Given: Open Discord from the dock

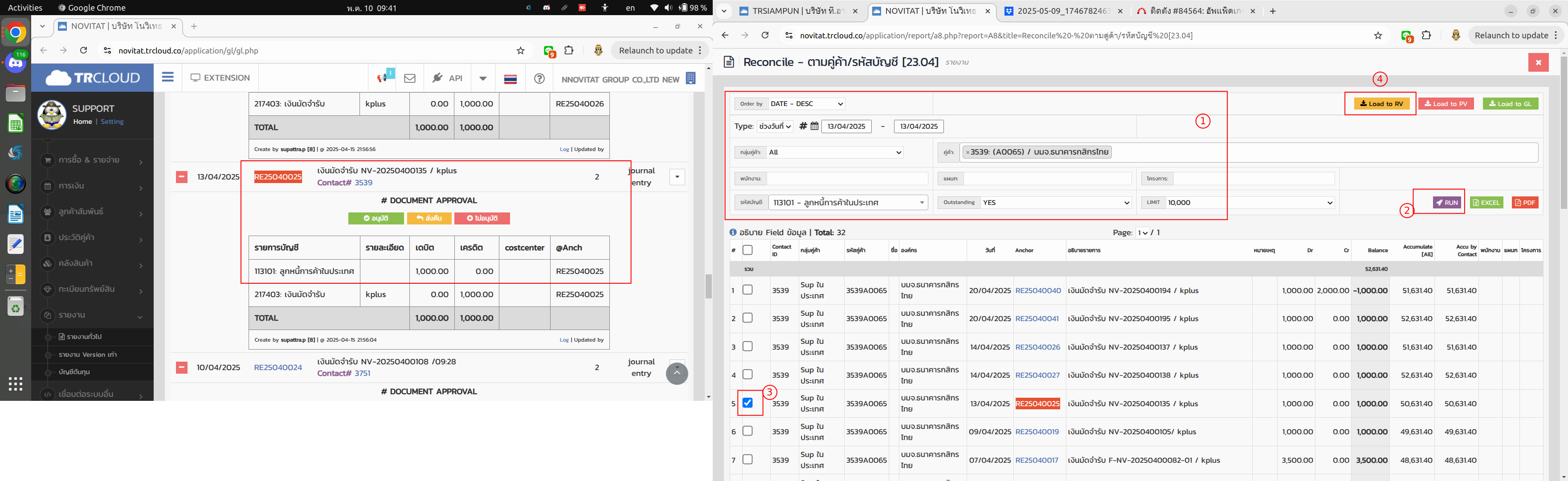Looking at the screenshot, I should coord(16,63).
